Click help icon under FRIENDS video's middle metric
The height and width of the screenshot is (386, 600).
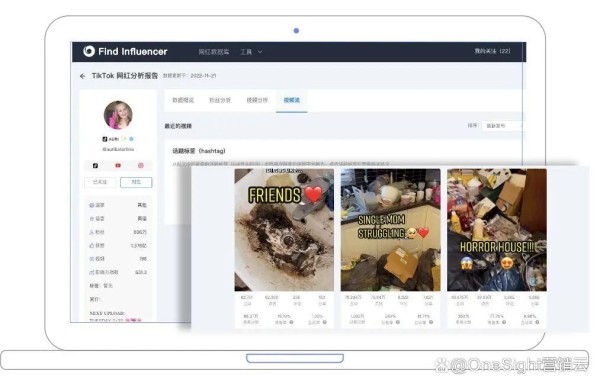[291, 322]
